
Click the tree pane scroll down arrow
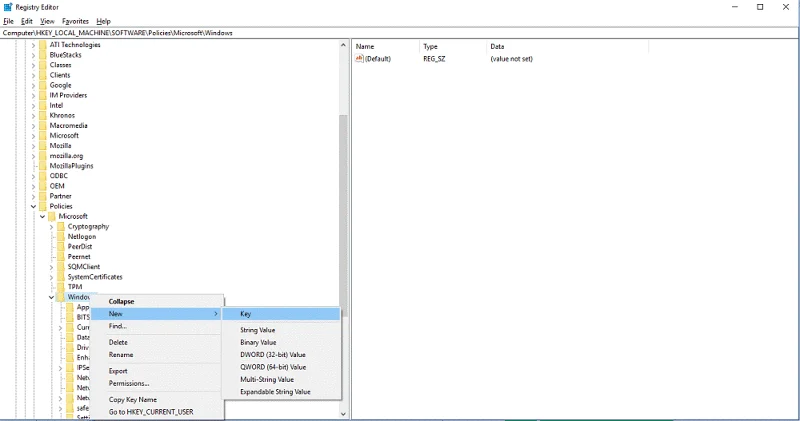click(343, 414)
